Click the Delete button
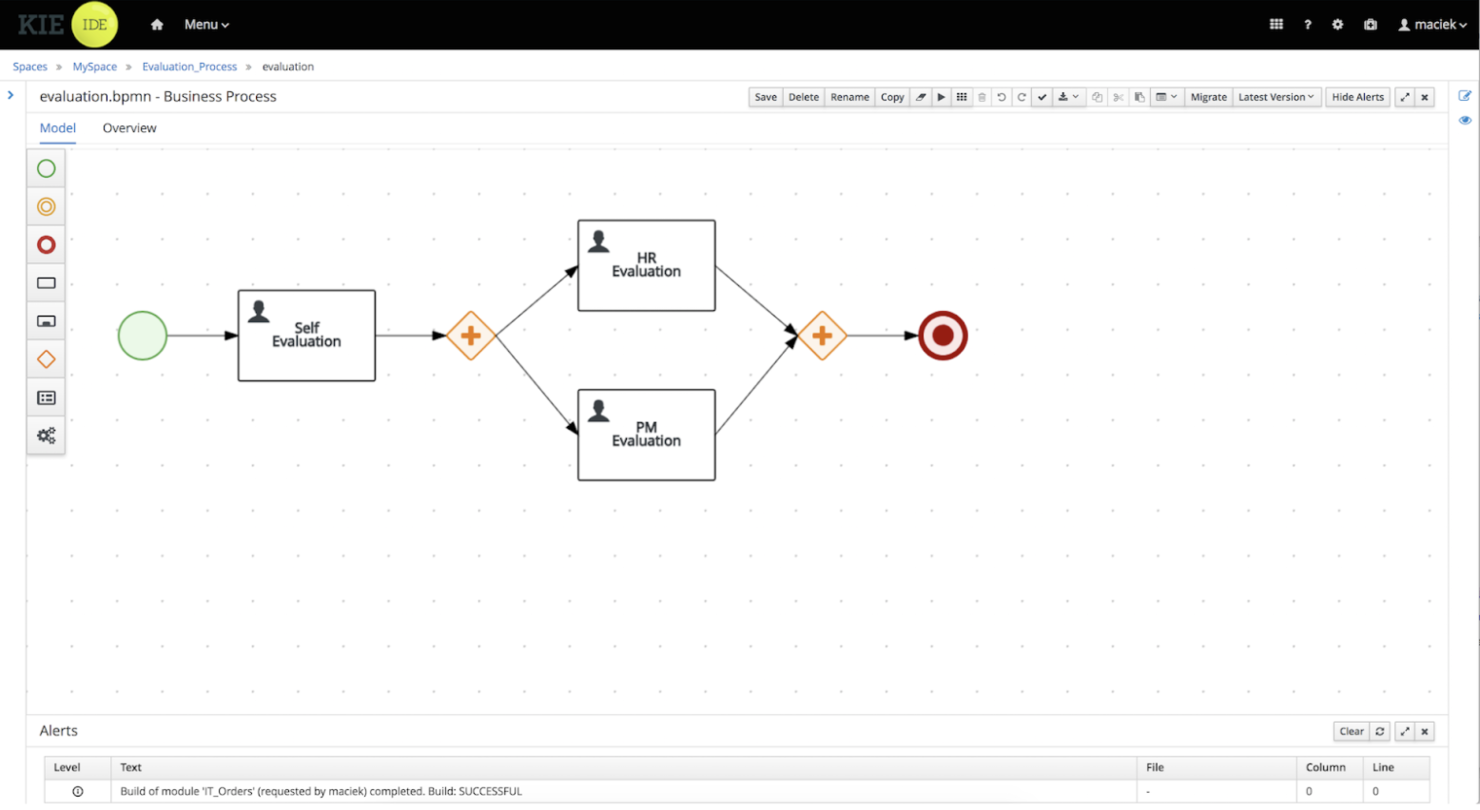The height and width of the screenshot is (810, 1480). 803,97
